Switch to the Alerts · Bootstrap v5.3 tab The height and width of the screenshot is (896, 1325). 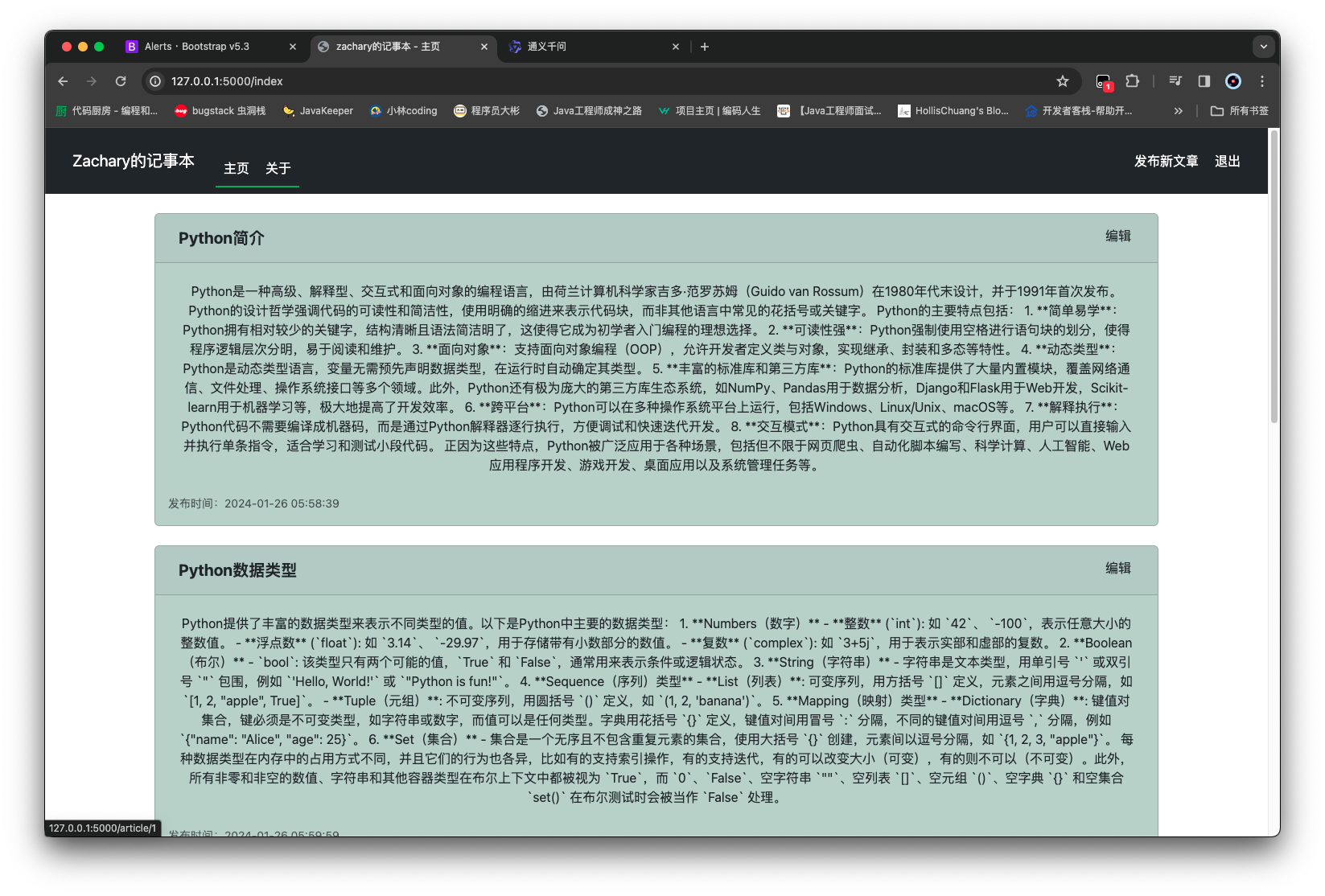212,47
